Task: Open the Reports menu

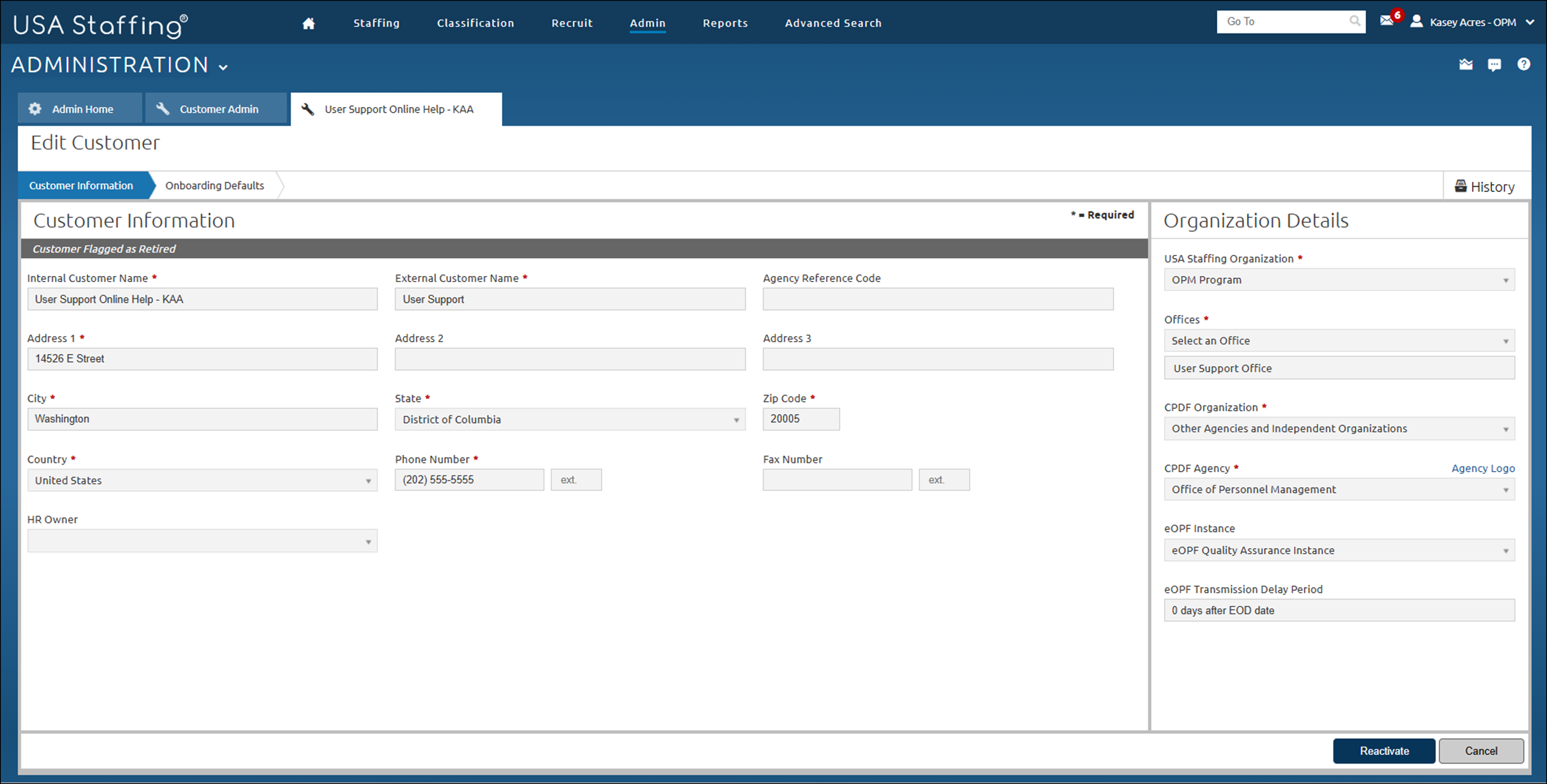Action: point(725,23)
